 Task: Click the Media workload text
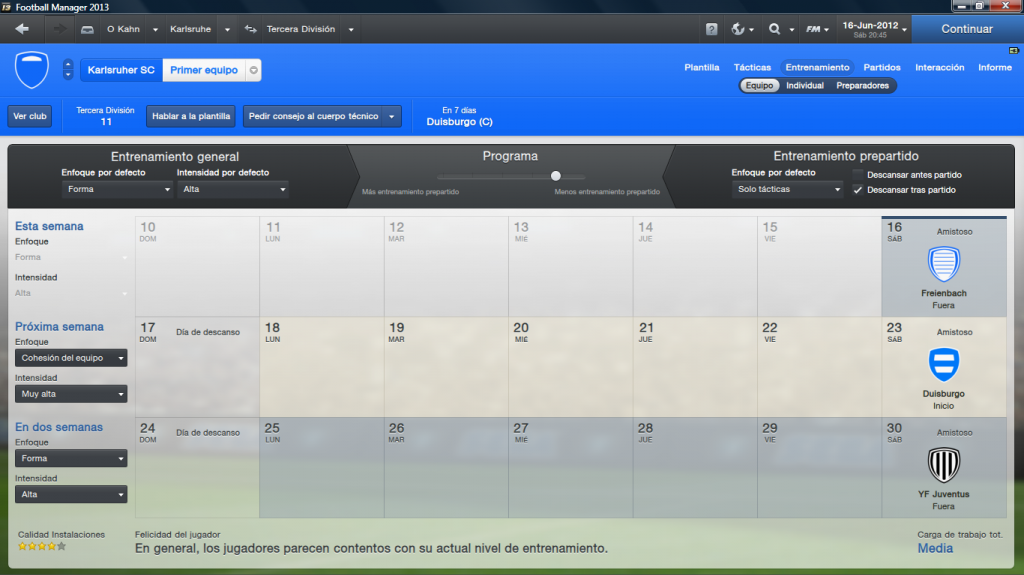pos(935,548)
